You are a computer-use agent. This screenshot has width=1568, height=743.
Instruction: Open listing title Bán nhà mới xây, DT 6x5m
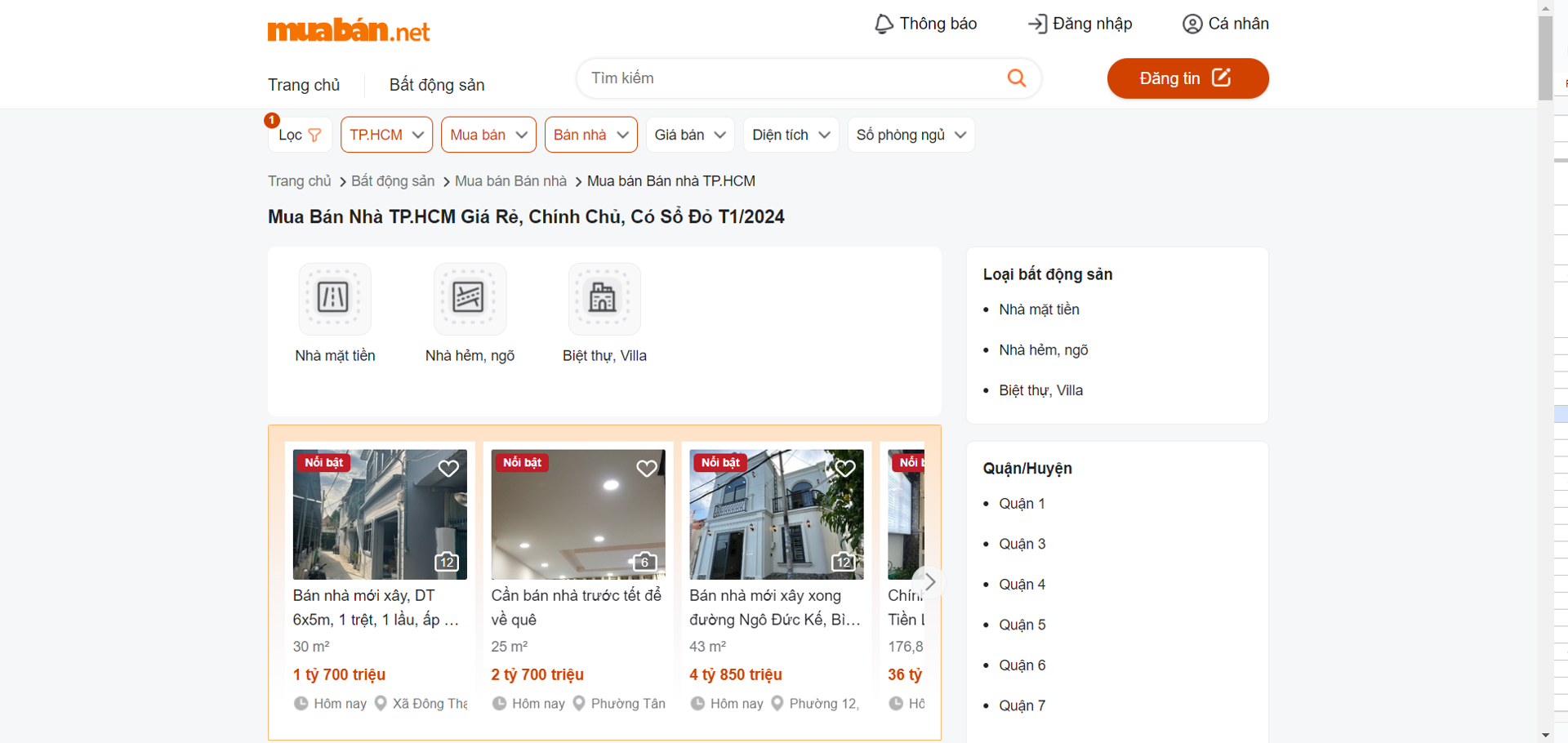(x=376, y=607)
